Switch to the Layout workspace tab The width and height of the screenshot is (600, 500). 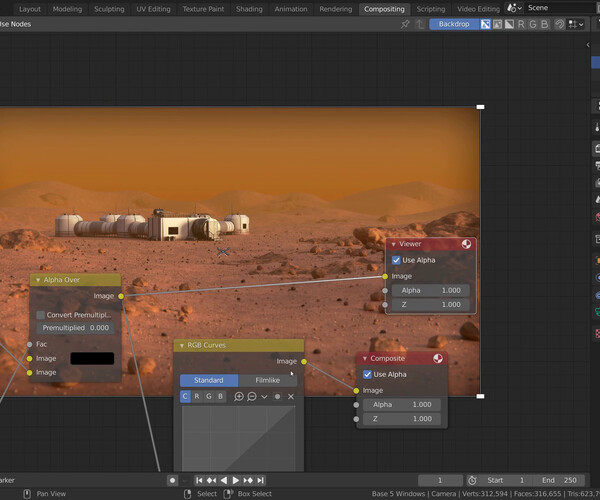click(x=30, y=9)
